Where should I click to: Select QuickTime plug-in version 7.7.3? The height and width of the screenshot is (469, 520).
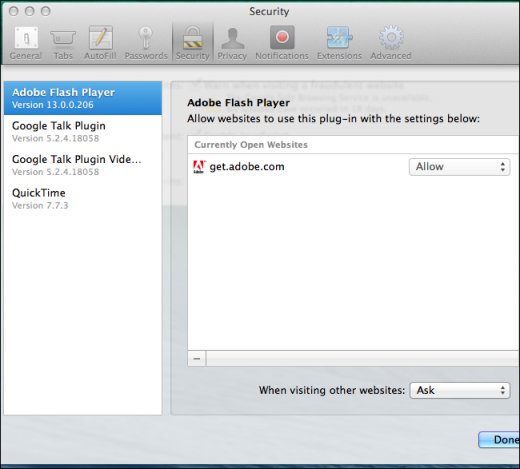(83, 199)
